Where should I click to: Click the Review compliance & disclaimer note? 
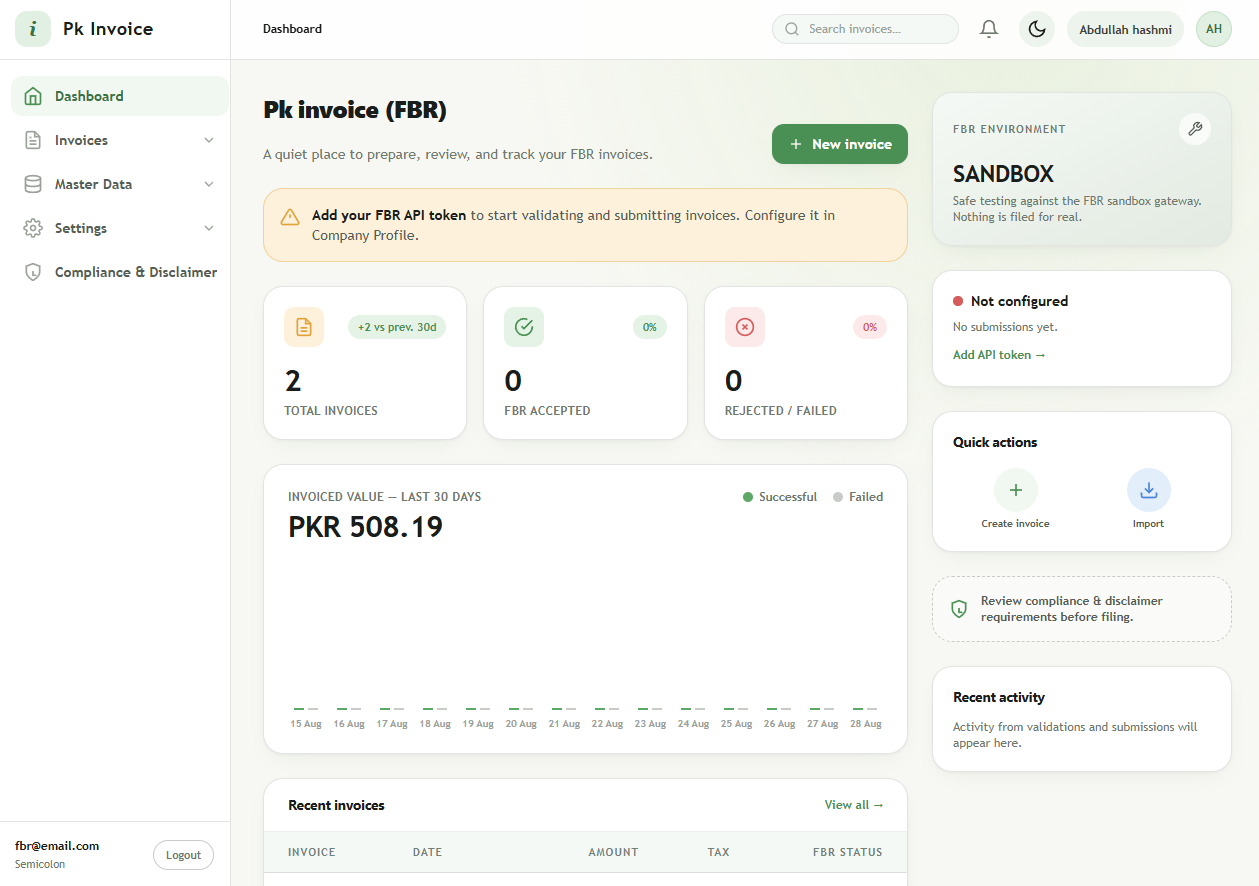pos(1082,609)
